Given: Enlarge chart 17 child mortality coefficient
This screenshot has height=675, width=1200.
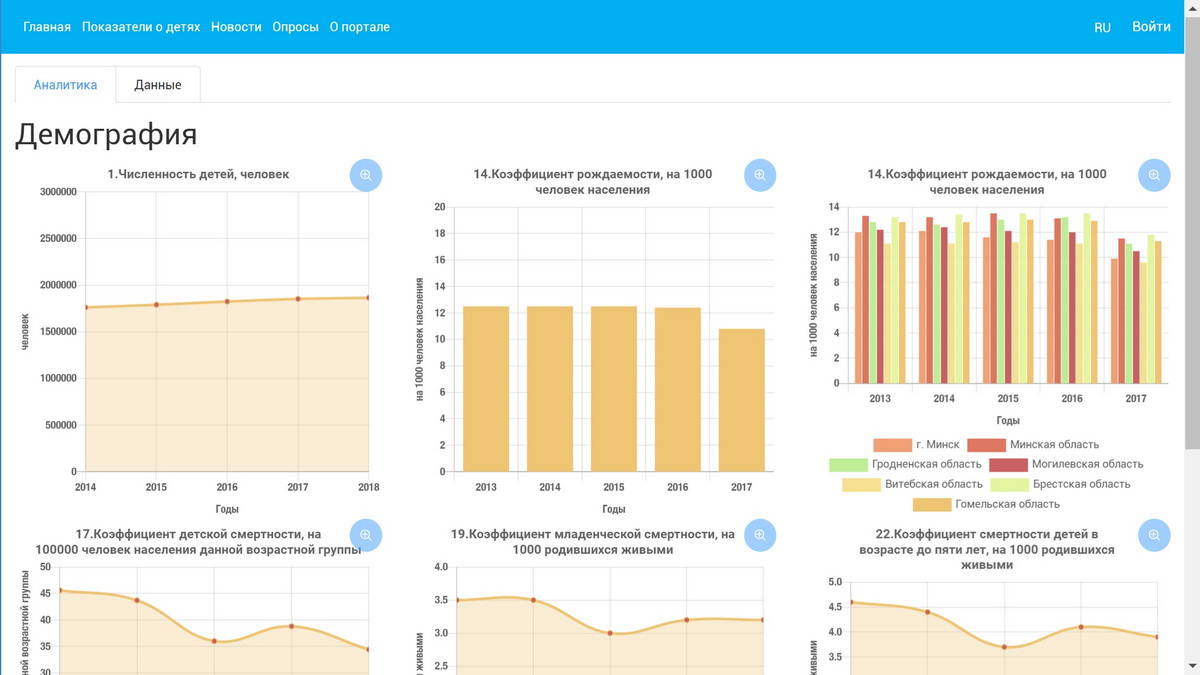Looking at the screenshot, I should pos(366,535).
